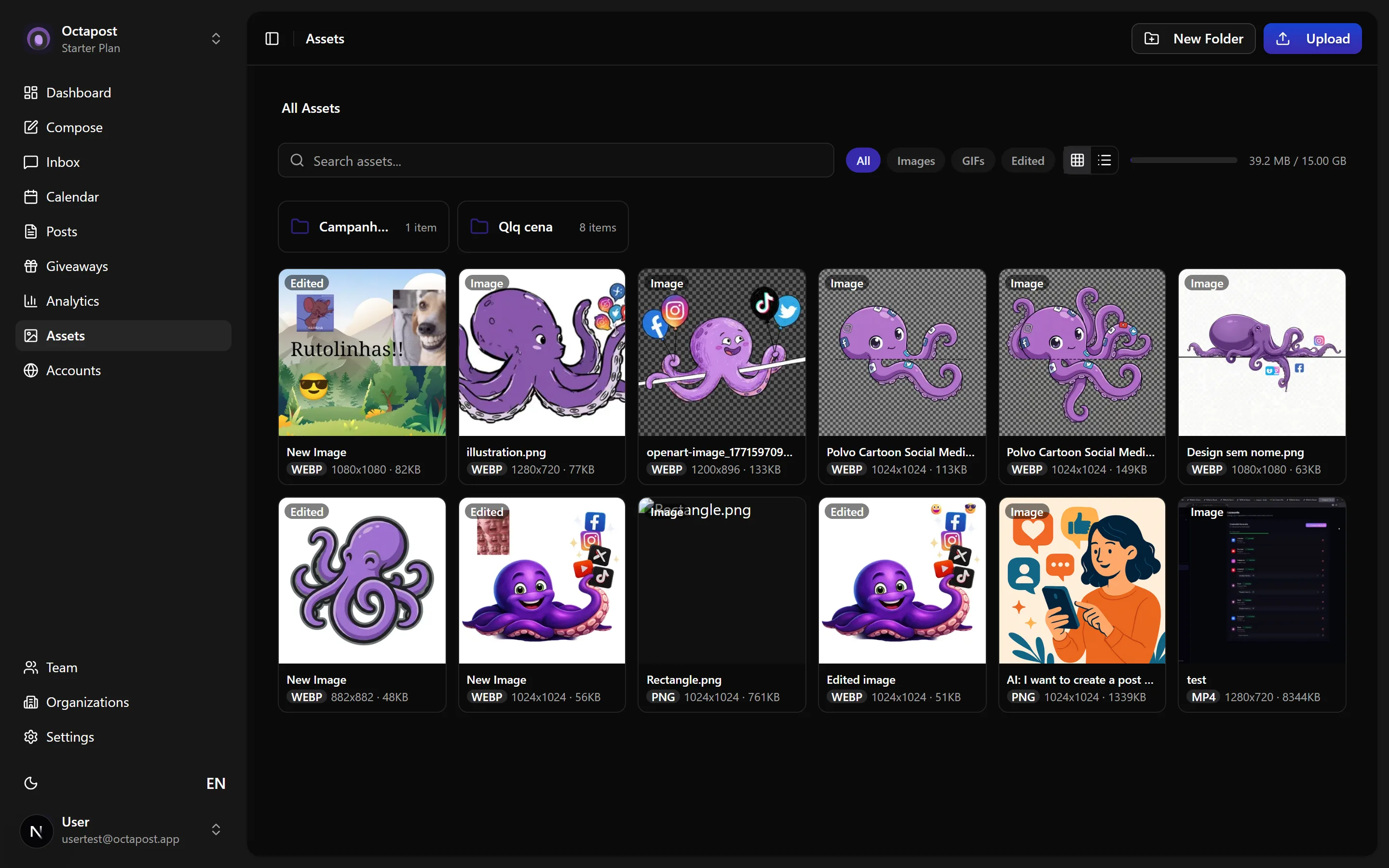Click the illustration.png file name
Viewport: 1389px width, 868px height.
(505, 452)
